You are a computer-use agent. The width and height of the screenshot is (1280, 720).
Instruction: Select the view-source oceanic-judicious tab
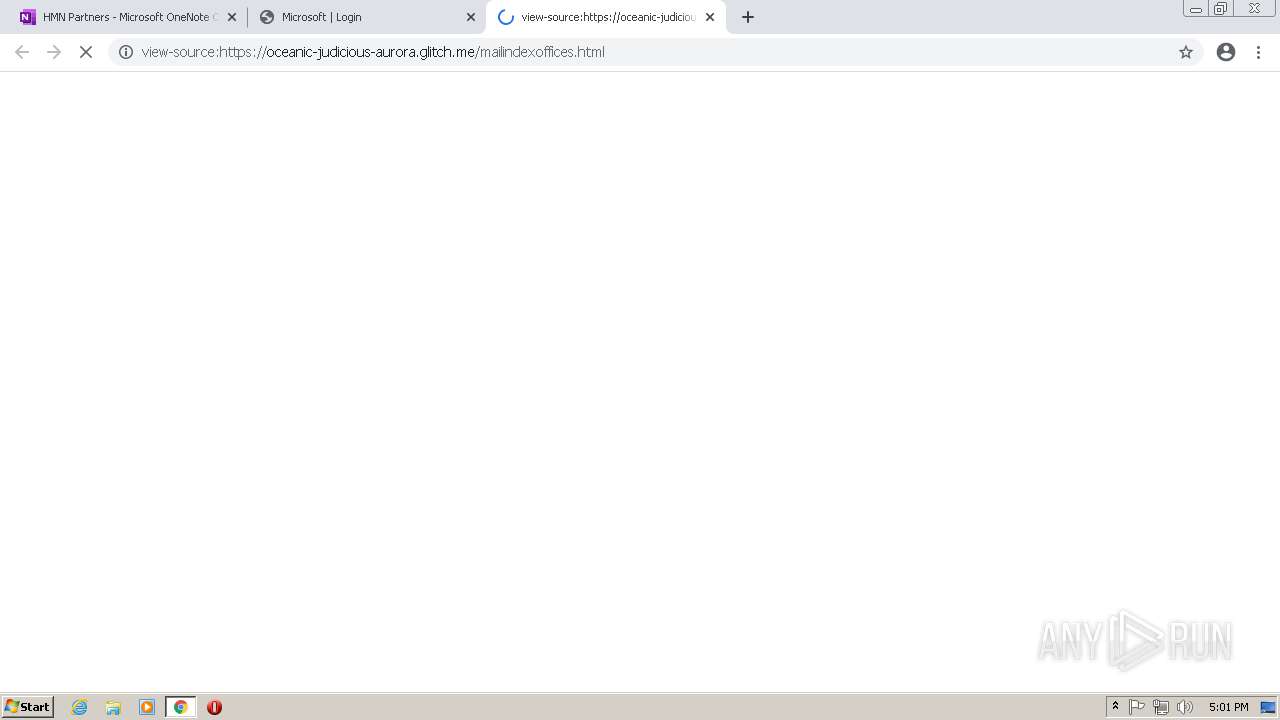point(606,17)
